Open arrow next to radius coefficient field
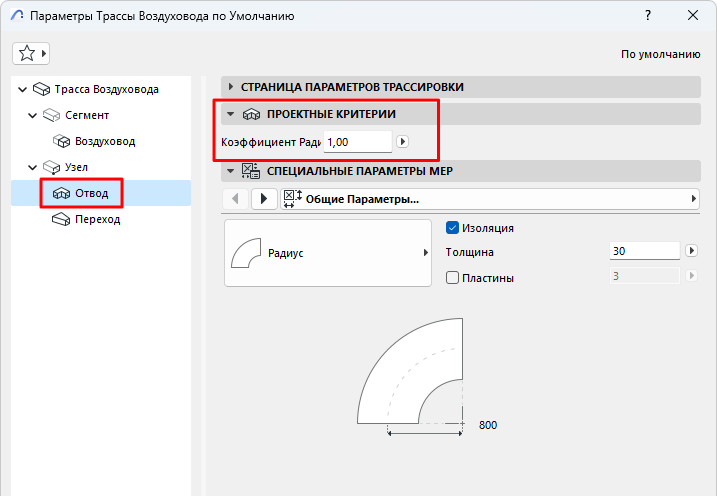 [402, 142]
